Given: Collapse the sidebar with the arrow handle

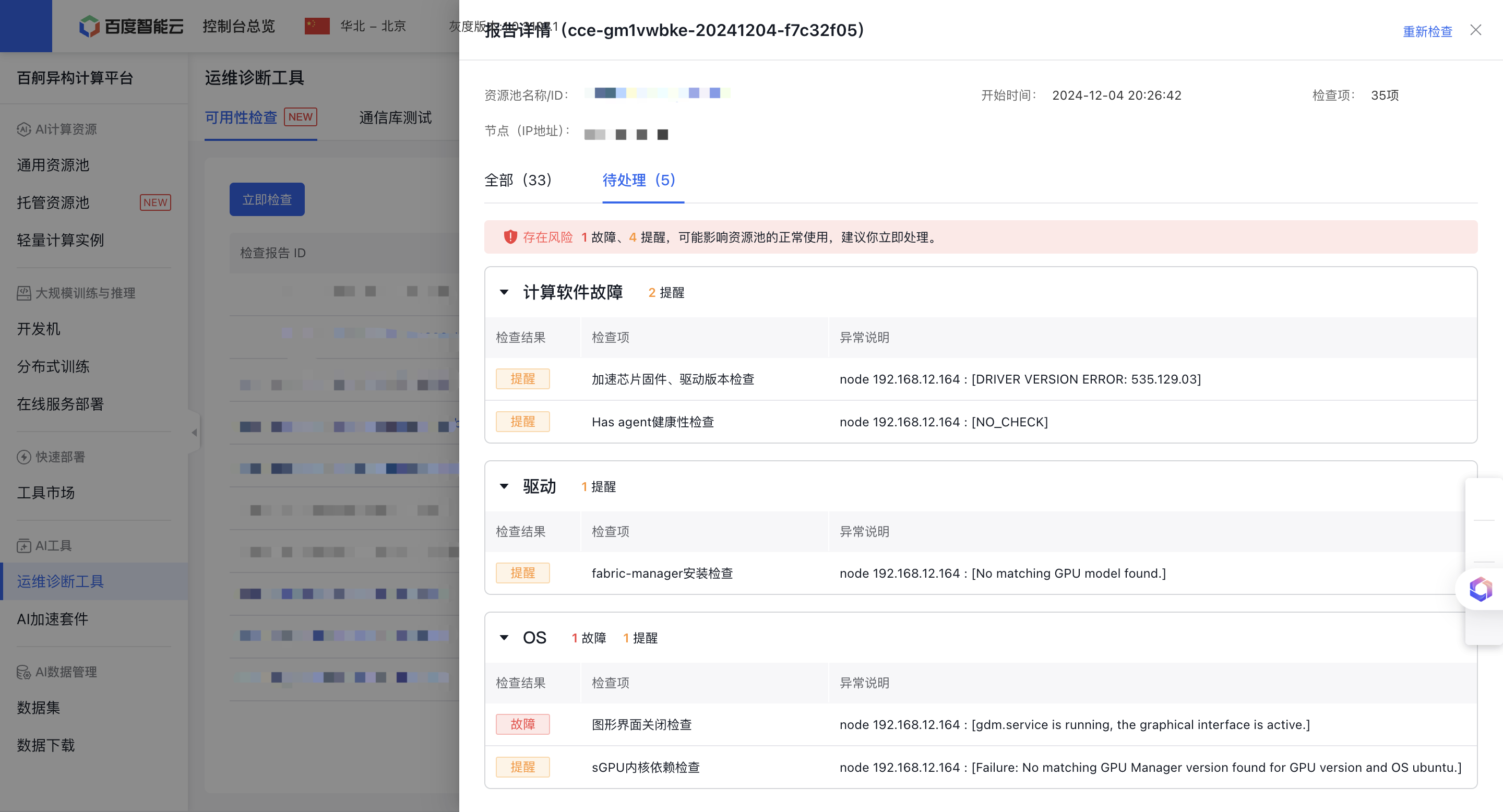Looking at the screenshot, I should (x=194, y=432).
